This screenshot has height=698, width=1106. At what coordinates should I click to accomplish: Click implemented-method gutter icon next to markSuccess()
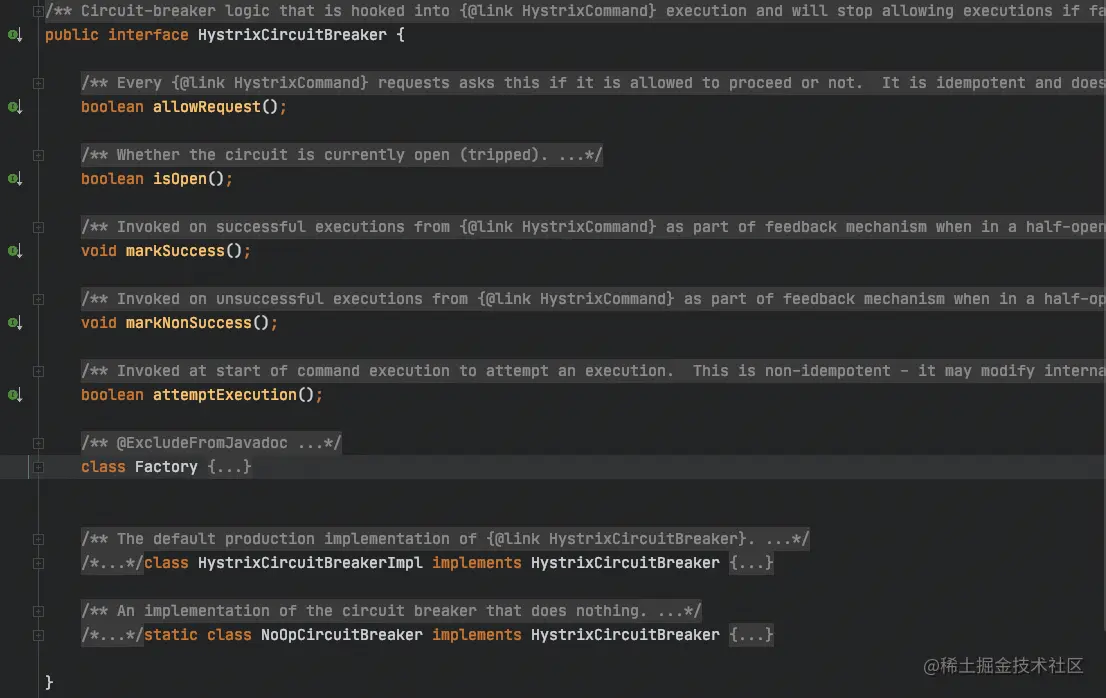[x=15, y=250]
